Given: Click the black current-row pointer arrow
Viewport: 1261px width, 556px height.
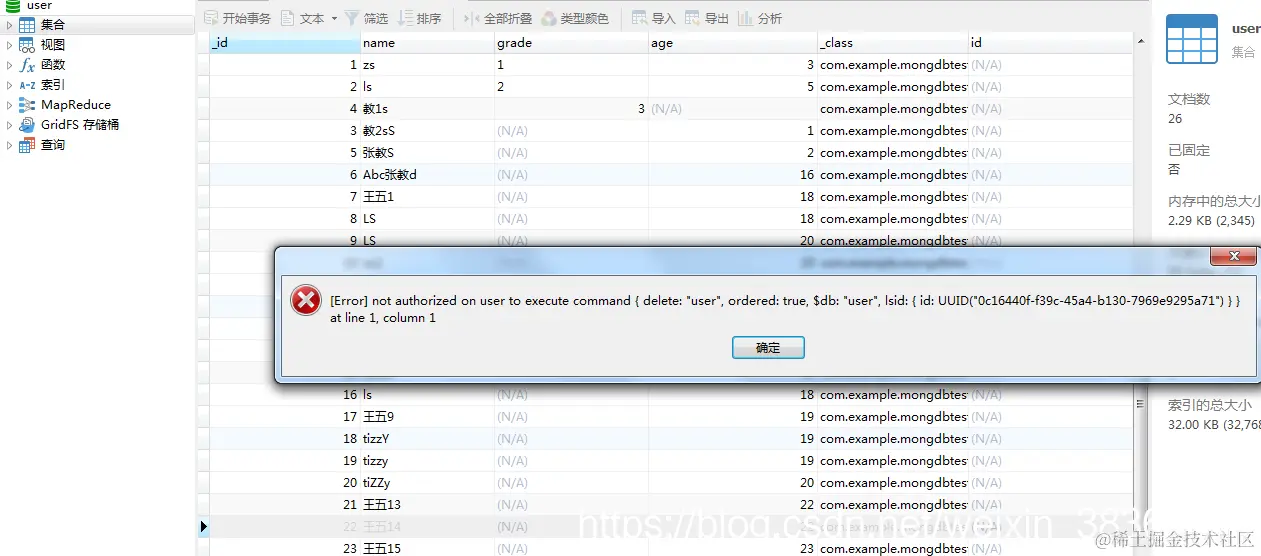Looking at the screenshot, I should (x=204, y=526).
